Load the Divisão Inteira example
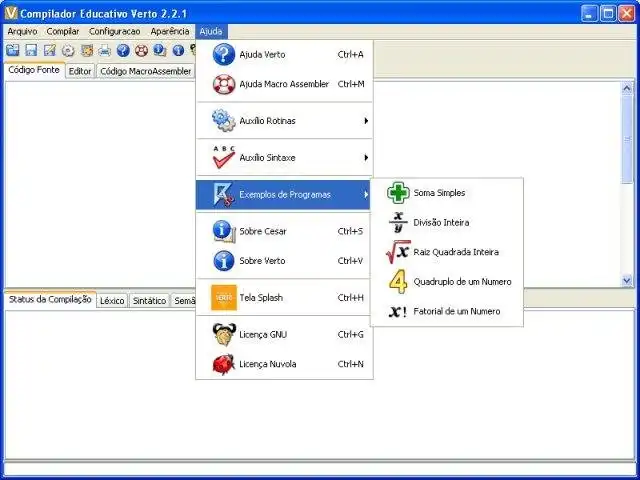Viewport: 640px width, 480px height. [447, 222]
